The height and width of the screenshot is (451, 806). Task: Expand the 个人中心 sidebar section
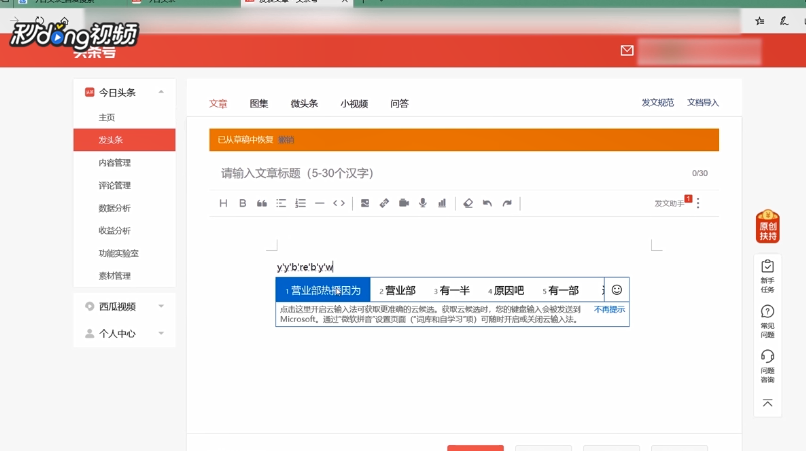(x=161, y=333)
